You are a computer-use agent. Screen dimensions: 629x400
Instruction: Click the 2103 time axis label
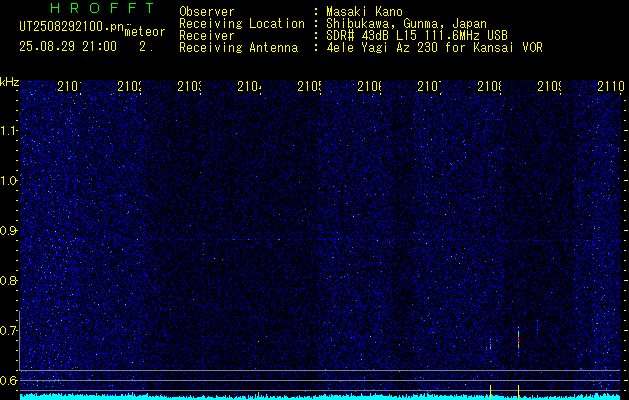coord(189,86)
